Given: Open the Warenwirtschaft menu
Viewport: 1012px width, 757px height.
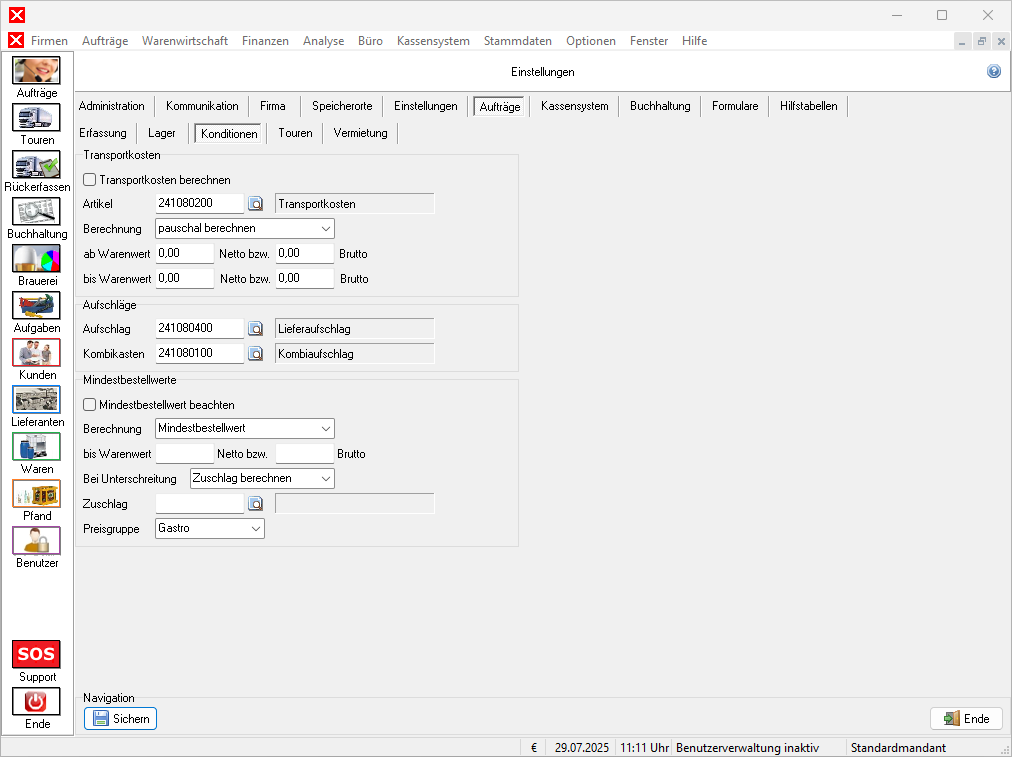Looking at the screenshot, I should pyautogui.click(x=184, y=41).
